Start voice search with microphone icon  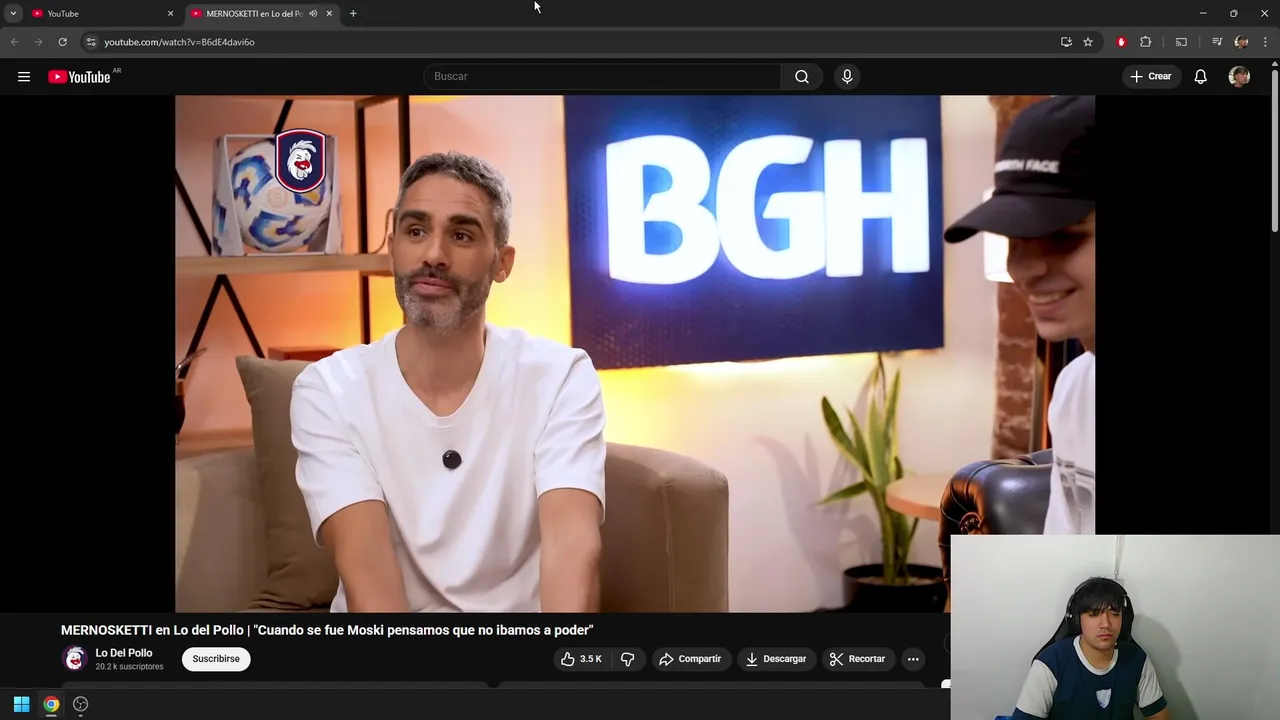coord(847,77)
